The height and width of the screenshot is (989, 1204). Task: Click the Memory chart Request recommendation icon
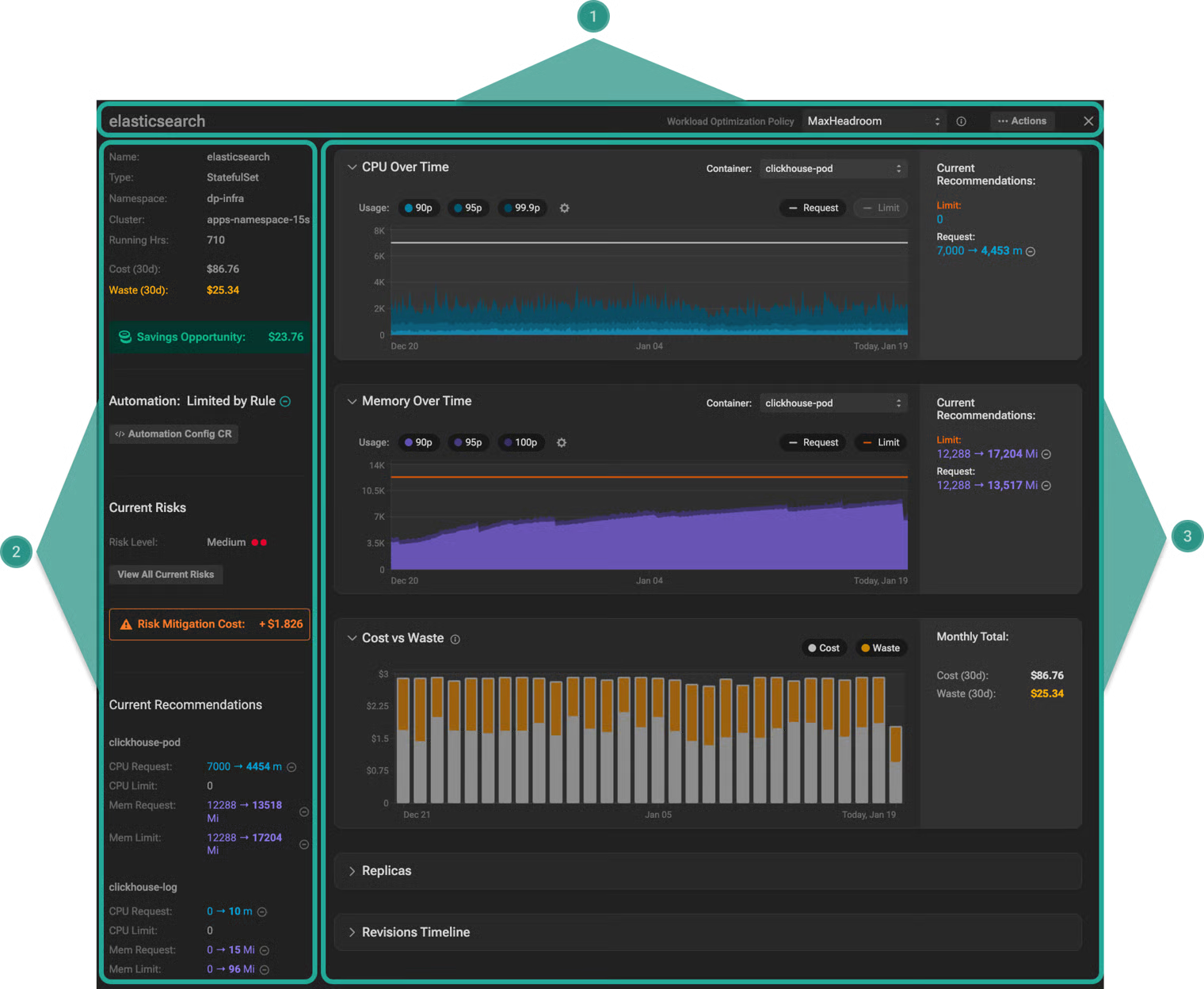[1046, 486]
